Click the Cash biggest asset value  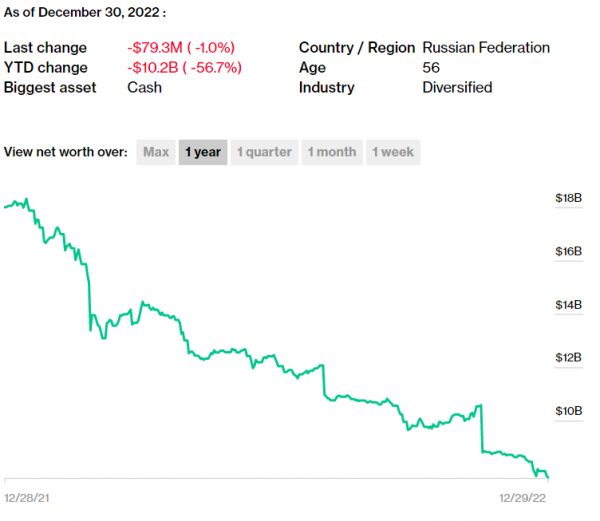tap(144, 88)
